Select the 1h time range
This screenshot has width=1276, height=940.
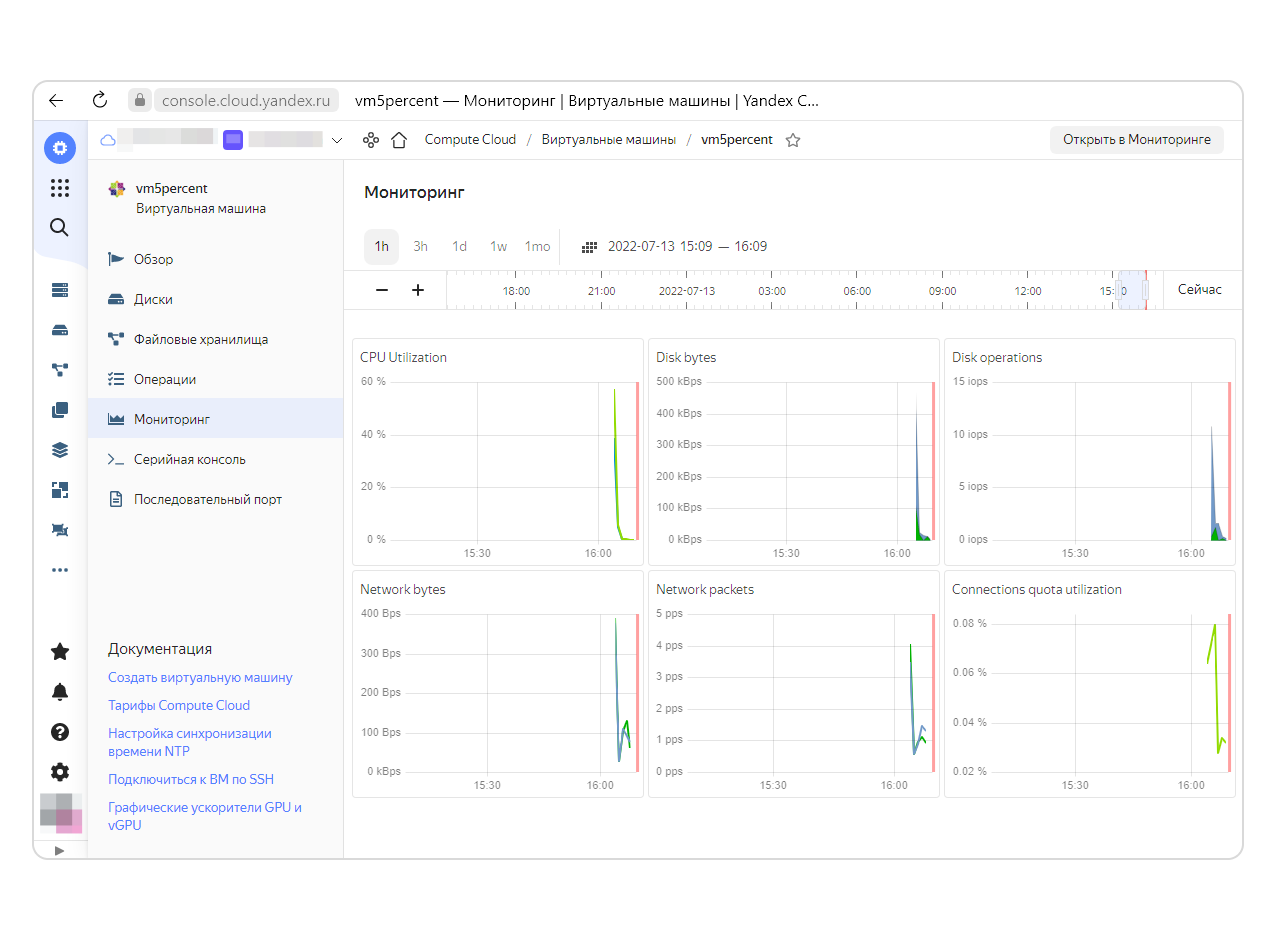coord(381,246)
